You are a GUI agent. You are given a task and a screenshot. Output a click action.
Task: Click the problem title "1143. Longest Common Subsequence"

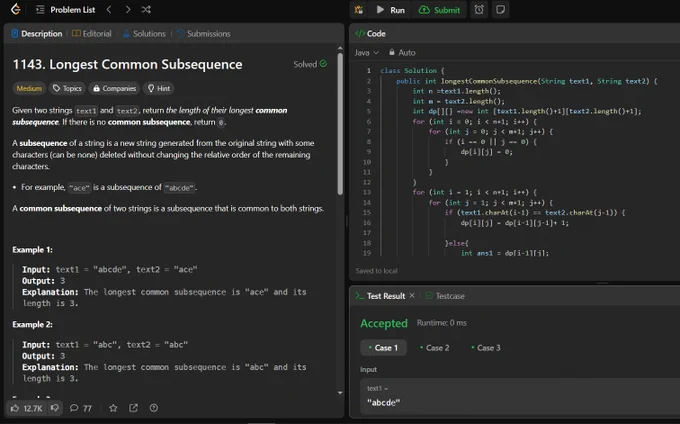128,64
